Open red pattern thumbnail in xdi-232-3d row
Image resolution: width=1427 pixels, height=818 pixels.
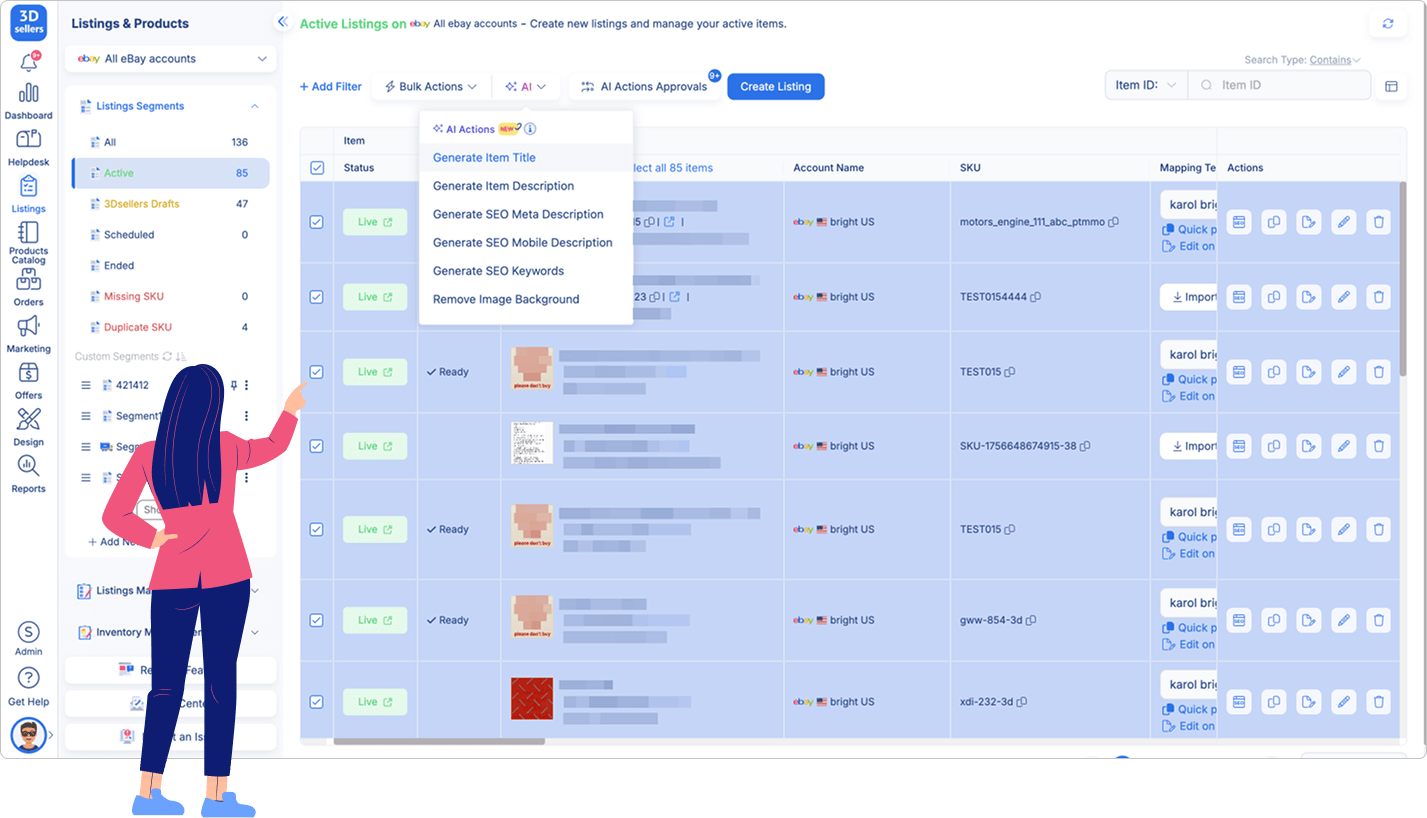coord(531,698)
